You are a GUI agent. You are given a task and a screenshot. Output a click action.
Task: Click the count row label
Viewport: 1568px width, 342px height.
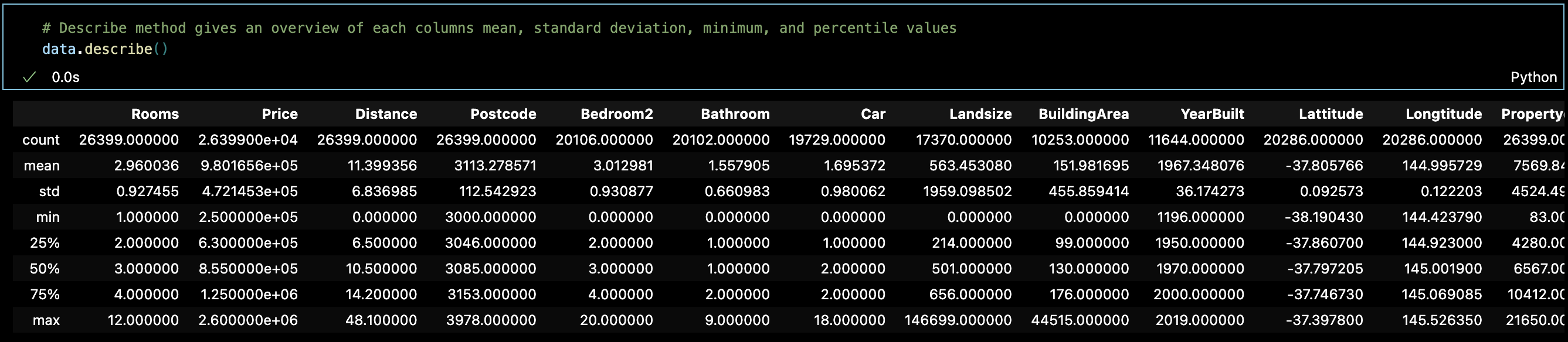pyautogui.click(x=41, y=141)
